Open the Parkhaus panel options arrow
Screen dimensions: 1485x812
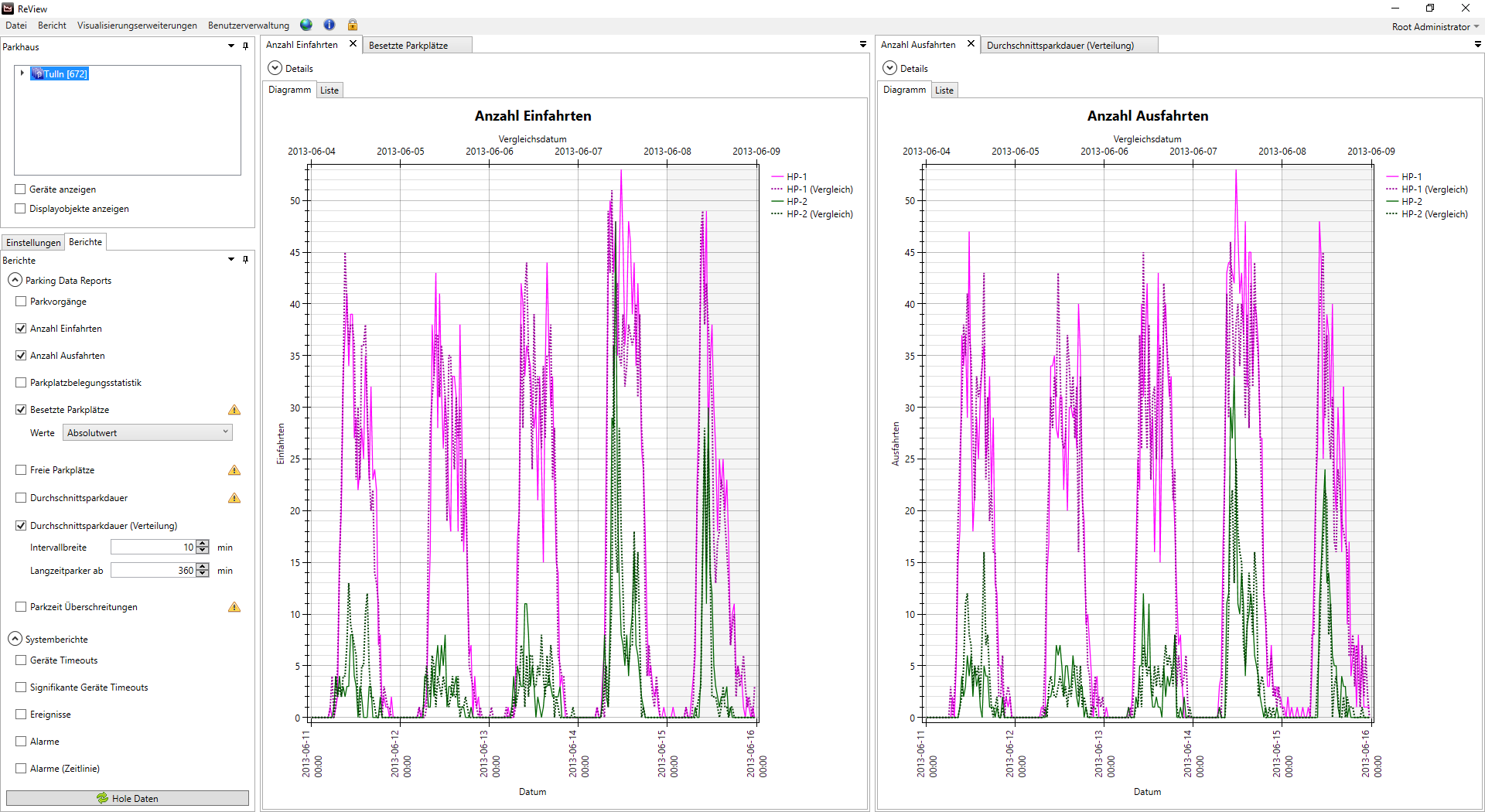(231, 46)
